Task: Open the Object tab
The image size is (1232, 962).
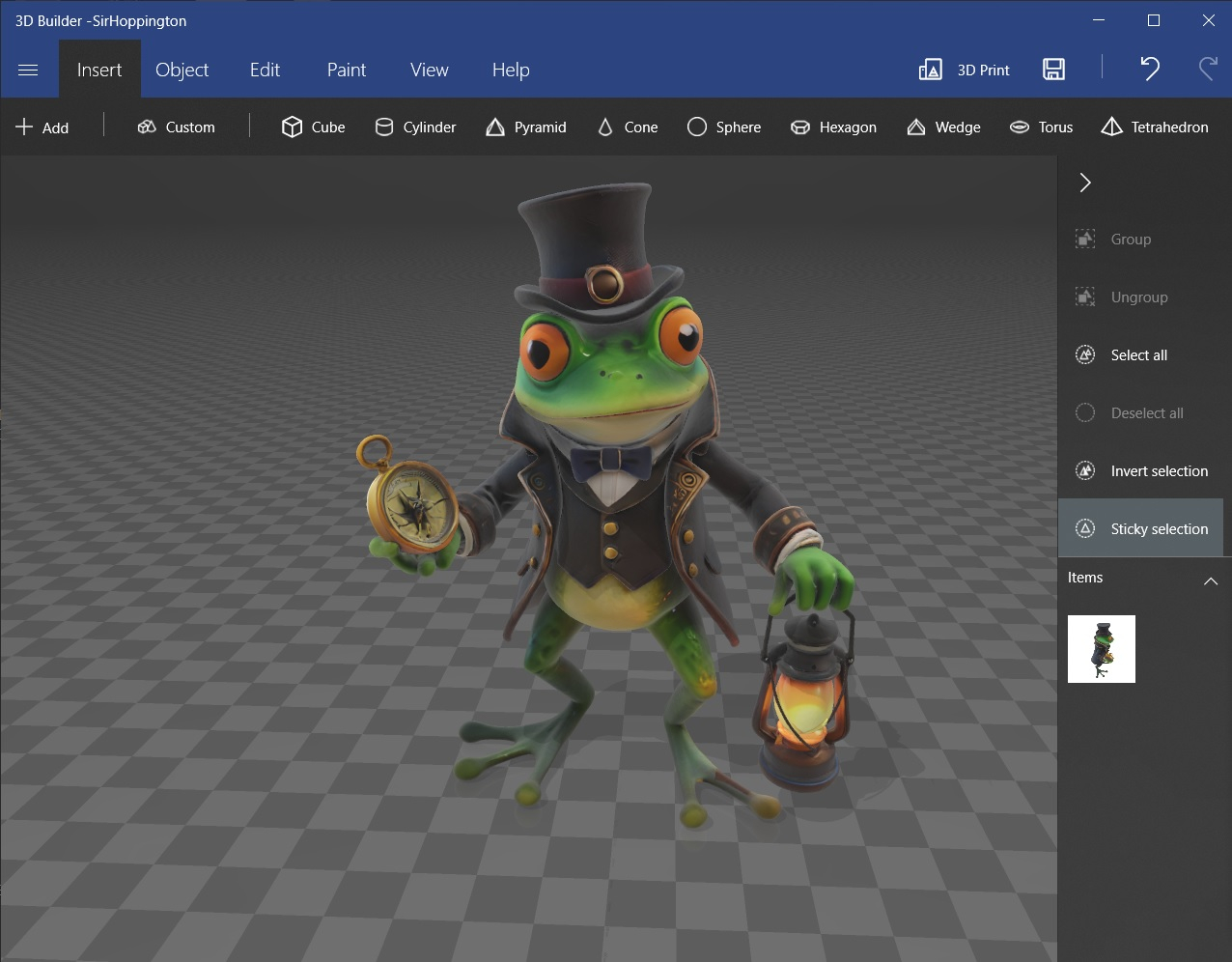Action: click(x=182, y=70)
